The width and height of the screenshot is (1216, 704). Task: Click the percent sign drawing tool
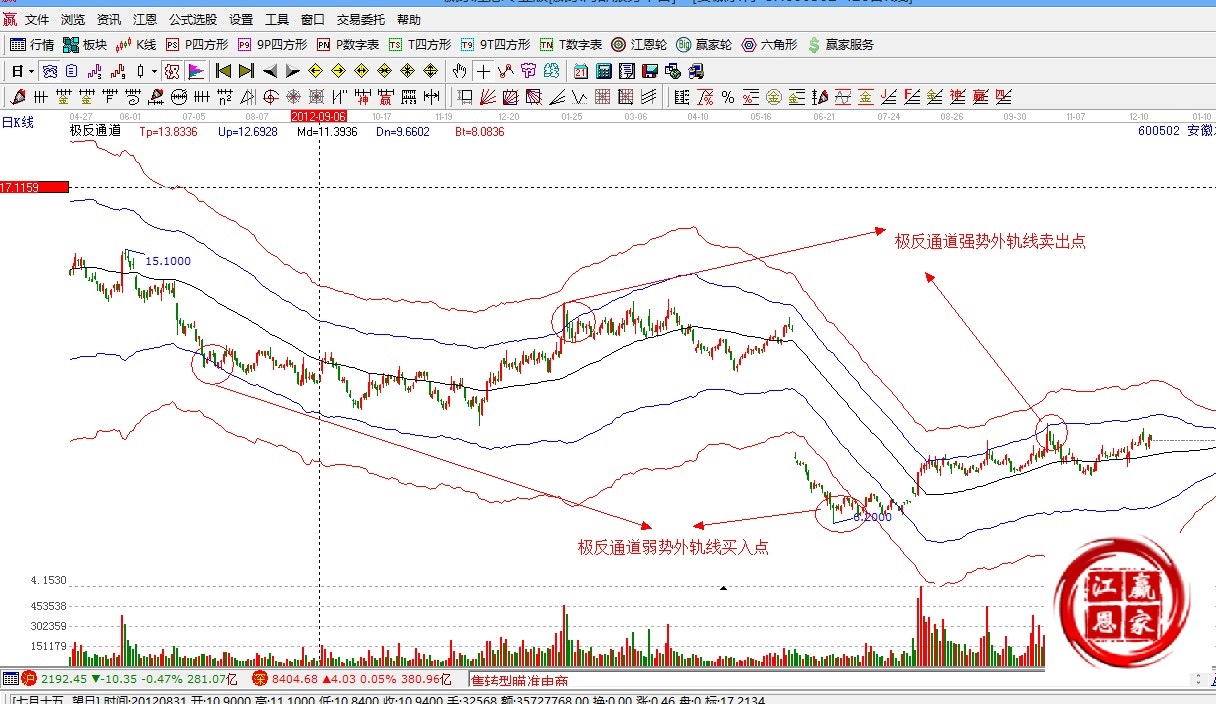point(727,97)
